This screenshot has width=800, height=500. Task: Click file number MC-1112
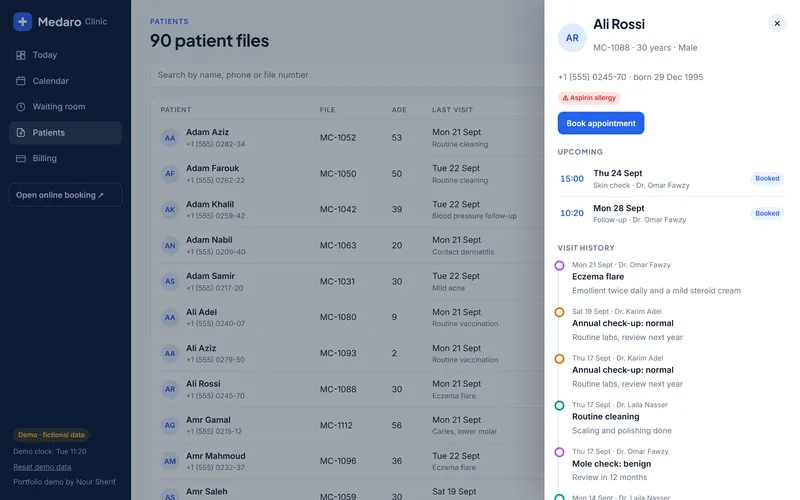(x=336, y=426)
